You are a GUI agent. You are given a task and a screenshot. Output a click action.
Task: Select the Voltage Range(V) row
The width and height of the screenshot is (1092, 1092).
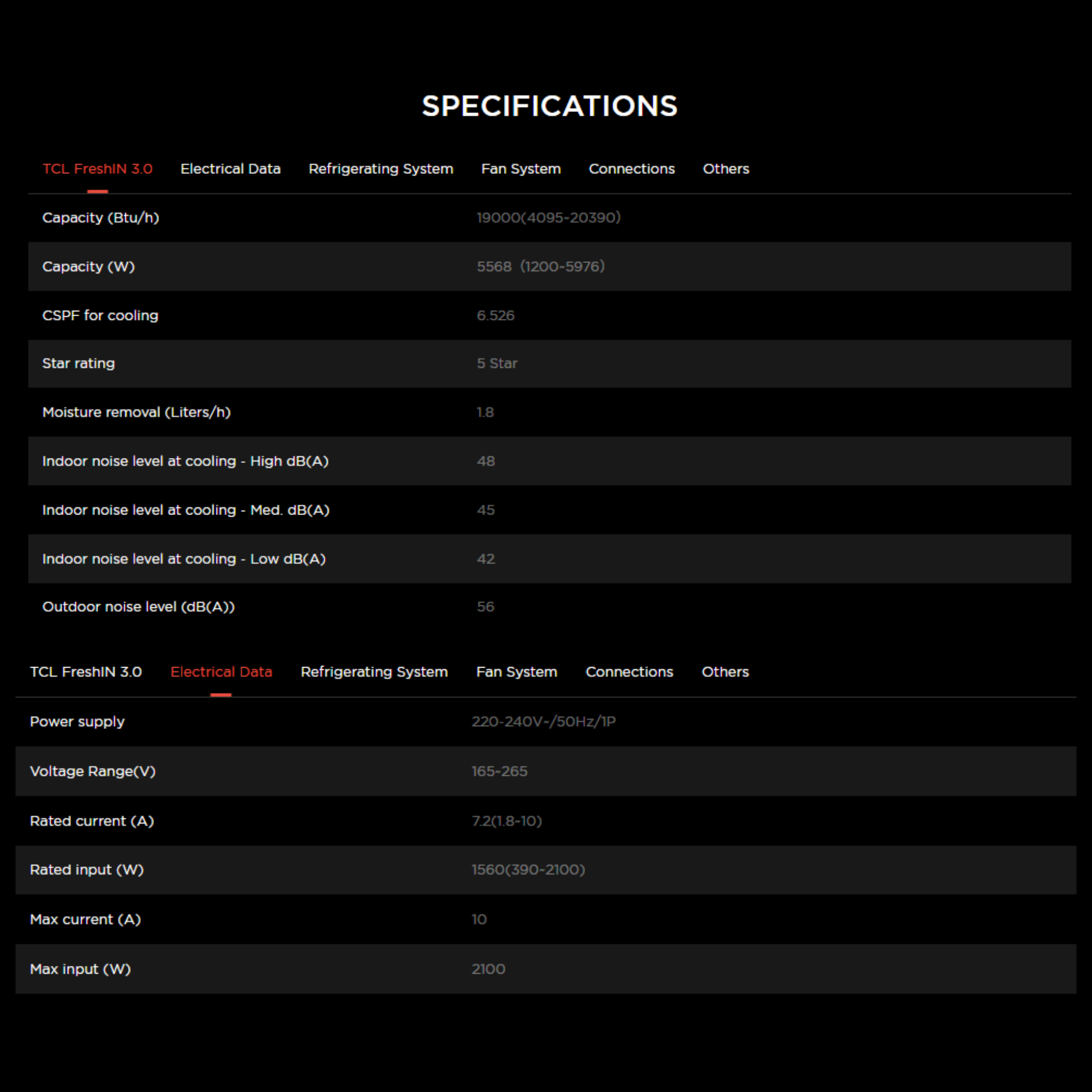93,771
